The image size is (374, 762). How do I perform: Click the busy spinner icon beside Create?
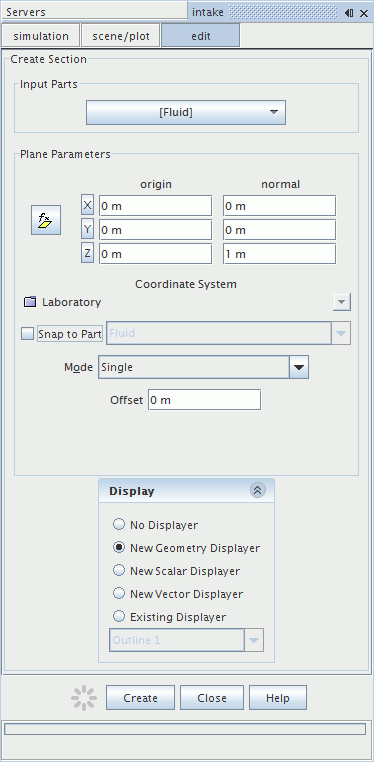point(84,698)
